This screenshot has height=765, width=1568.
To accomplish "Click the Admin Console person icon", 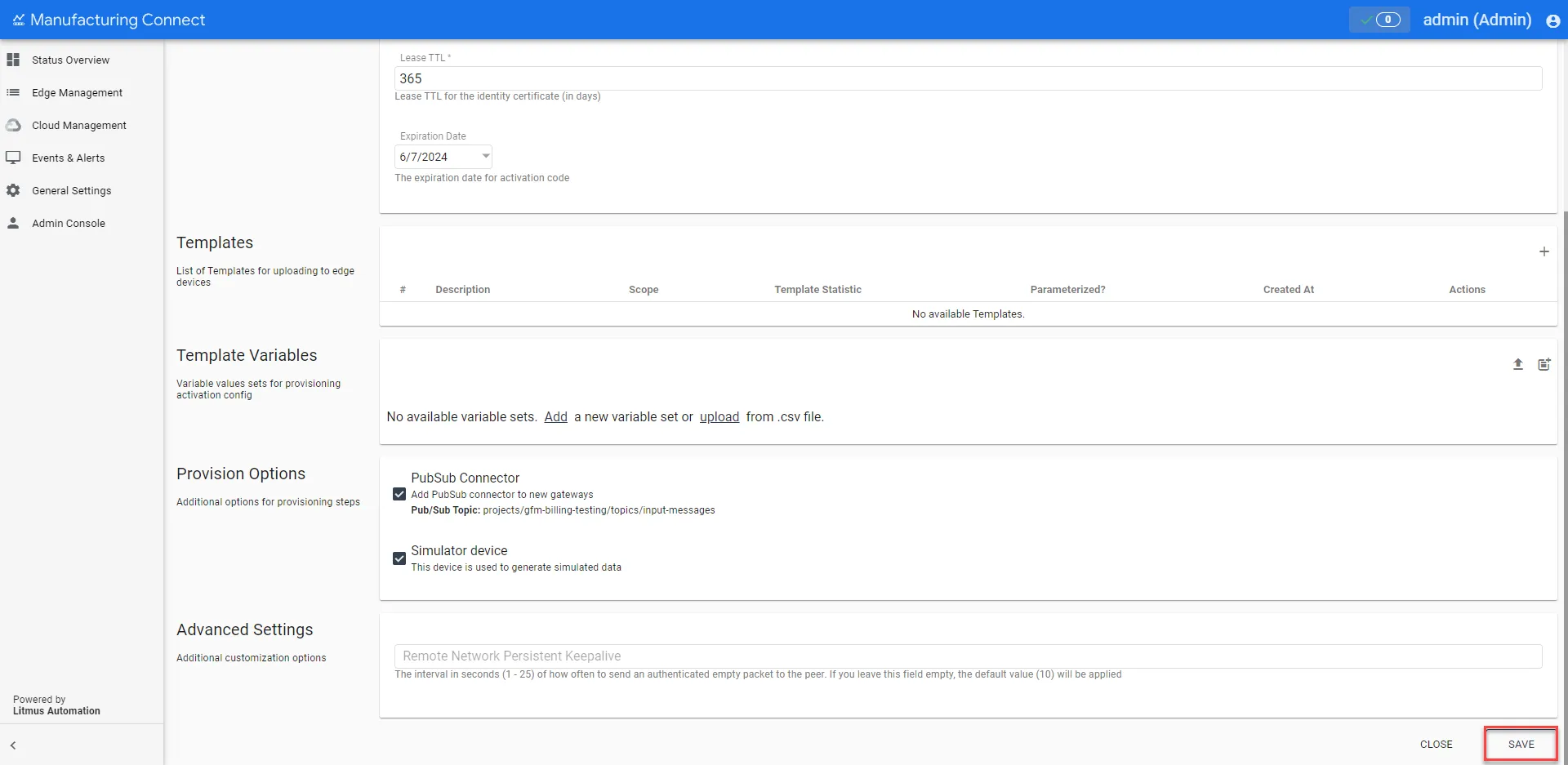I will coord(13,223).
